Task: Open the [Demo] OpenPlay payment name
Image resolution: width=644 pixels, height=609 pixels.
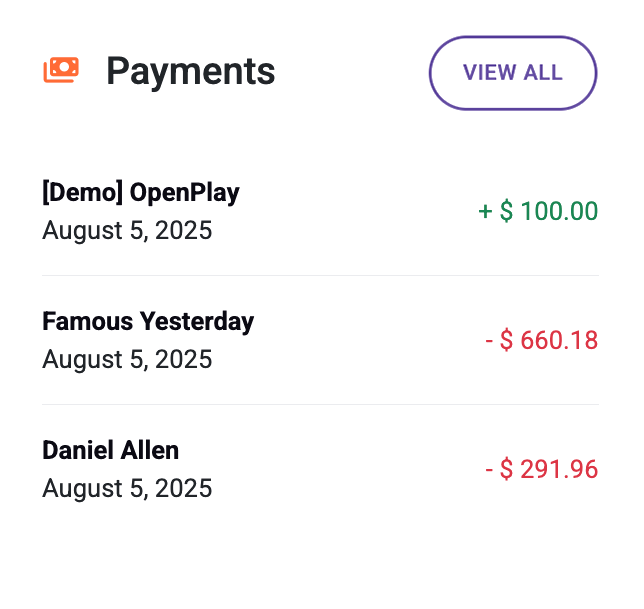Action: click(x=141, y=192)
